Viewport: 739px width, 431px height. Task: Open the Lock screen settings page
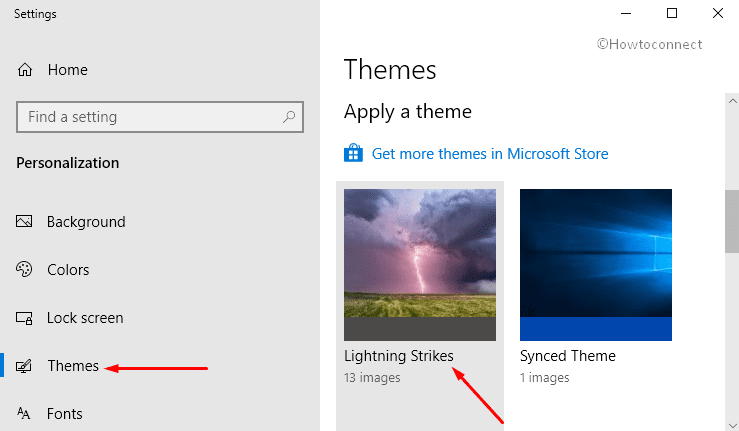coord(85,318)
